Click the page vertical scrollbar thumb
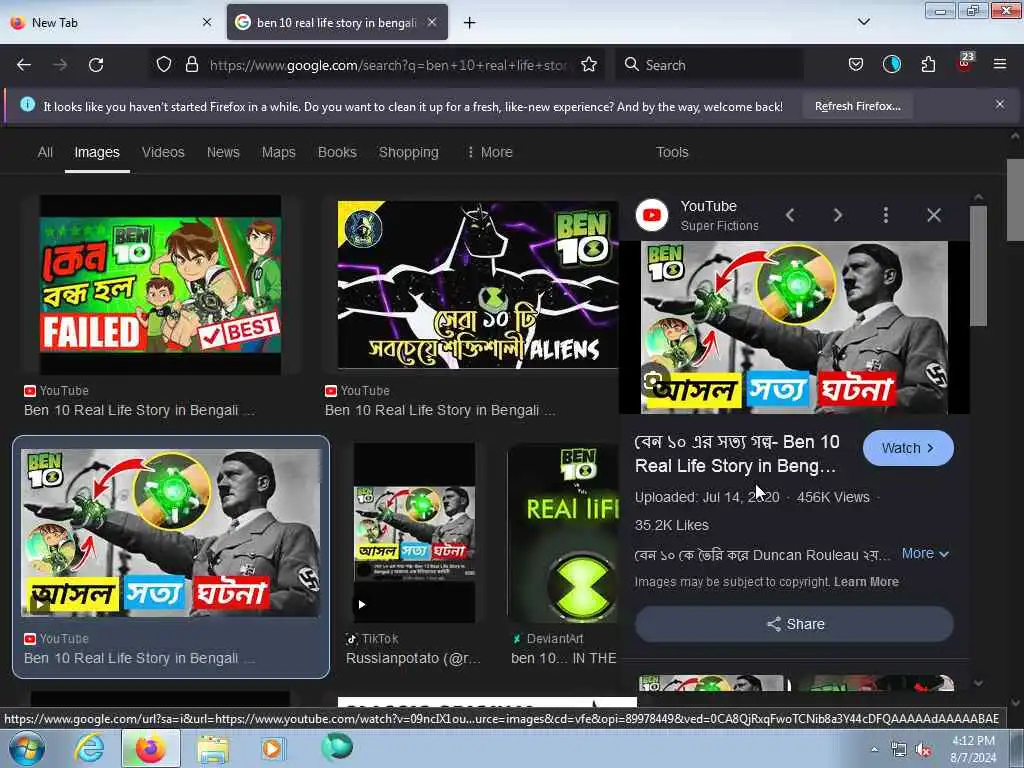Viewport: 1024px width, 768px height. pos(1014,200)
